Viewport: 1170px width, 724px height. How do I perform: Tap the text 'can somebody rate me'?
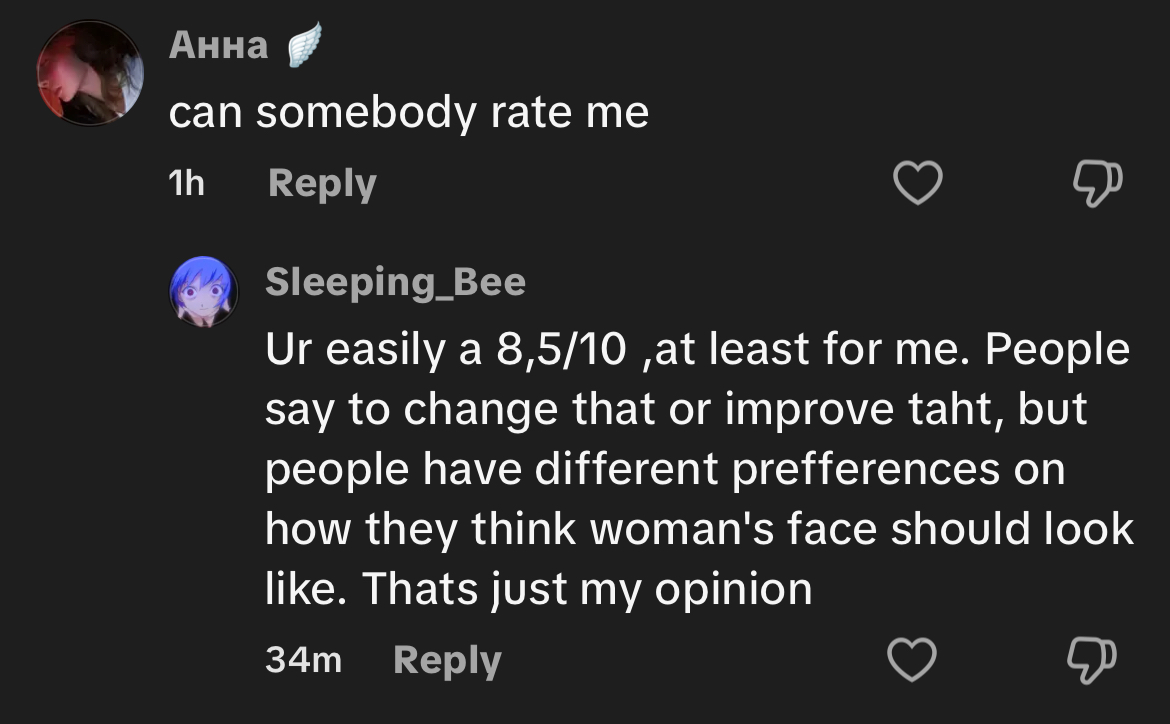coord(409,113)
